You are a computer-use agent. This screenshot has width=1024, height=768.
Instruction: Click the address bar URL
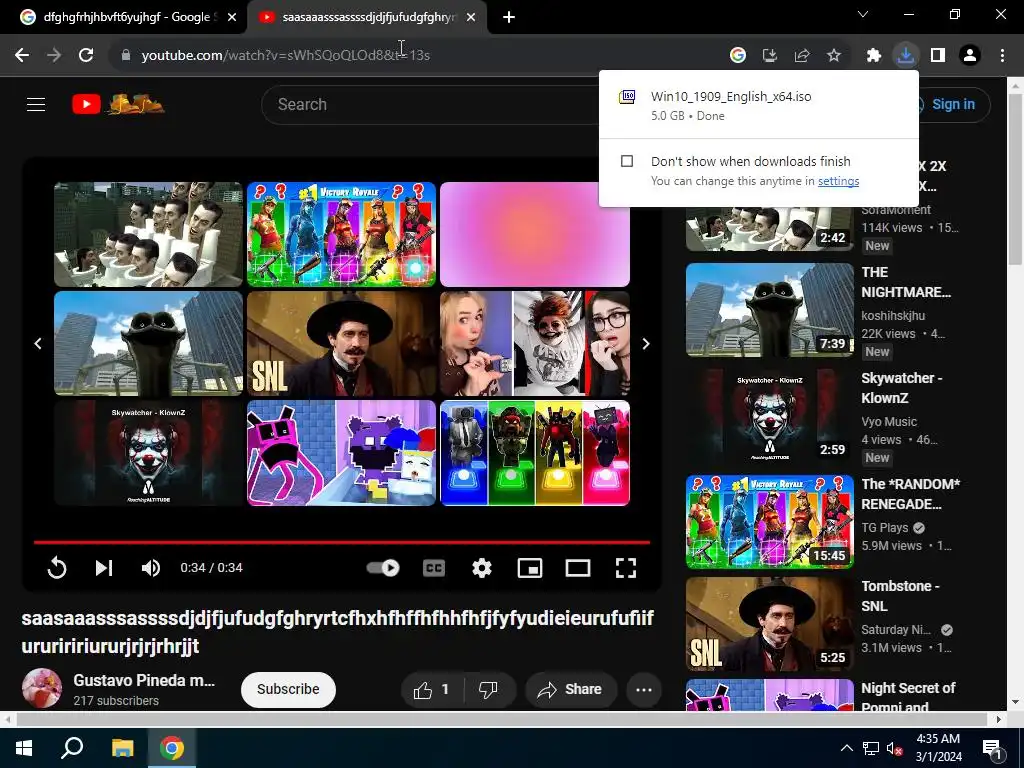tap(285, 56)
